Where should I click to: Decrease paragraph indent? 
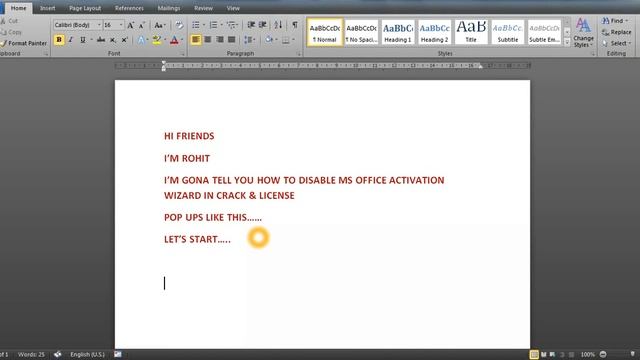click(x=251, y=25)
